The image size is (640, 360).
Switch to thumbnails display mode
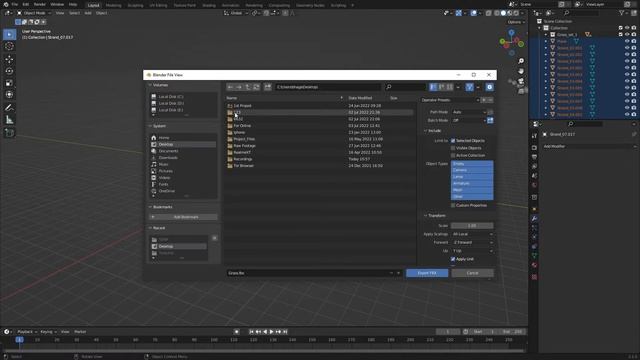coord(449,87)
